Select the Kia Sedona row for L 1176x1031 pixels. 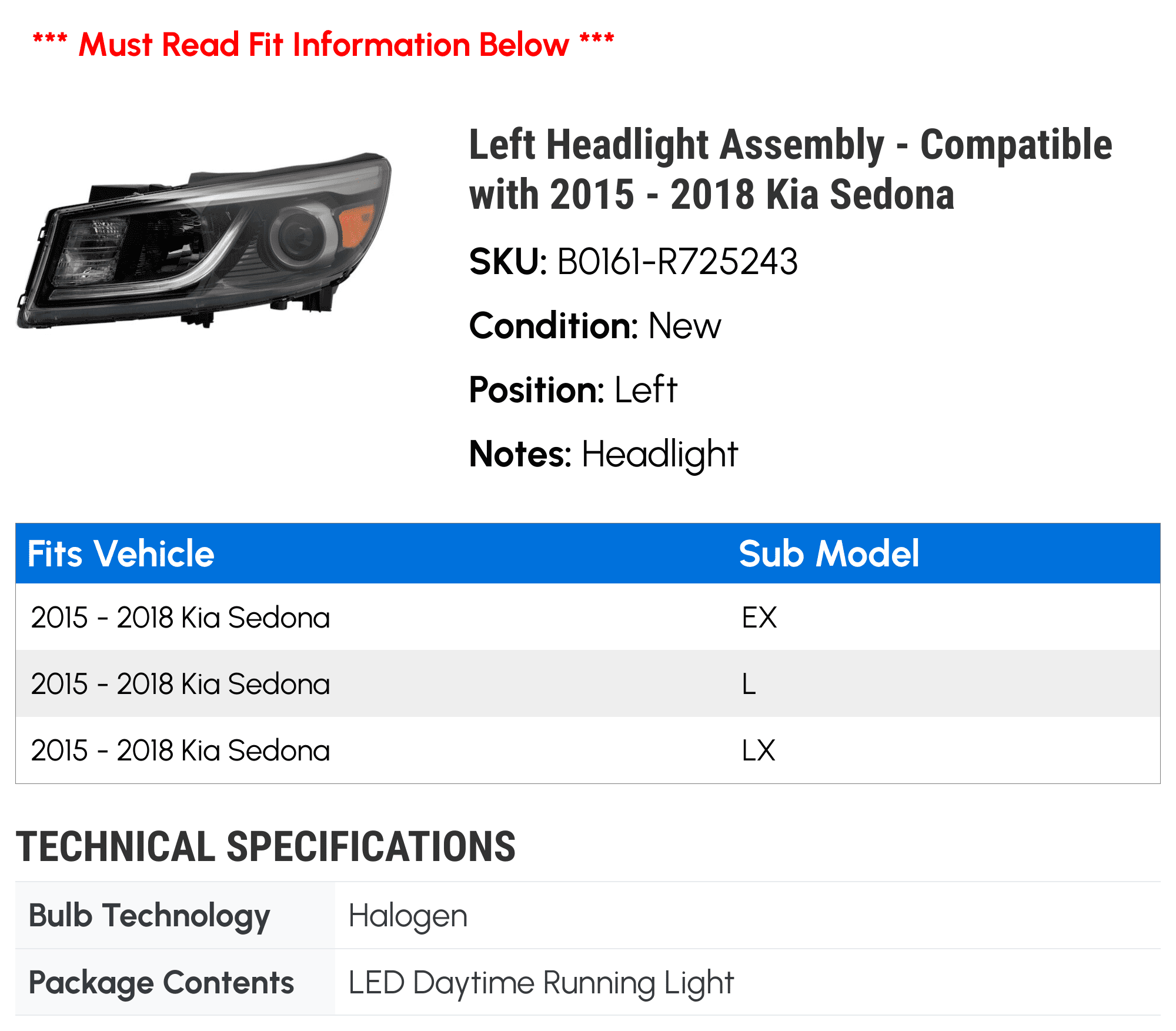181,684
